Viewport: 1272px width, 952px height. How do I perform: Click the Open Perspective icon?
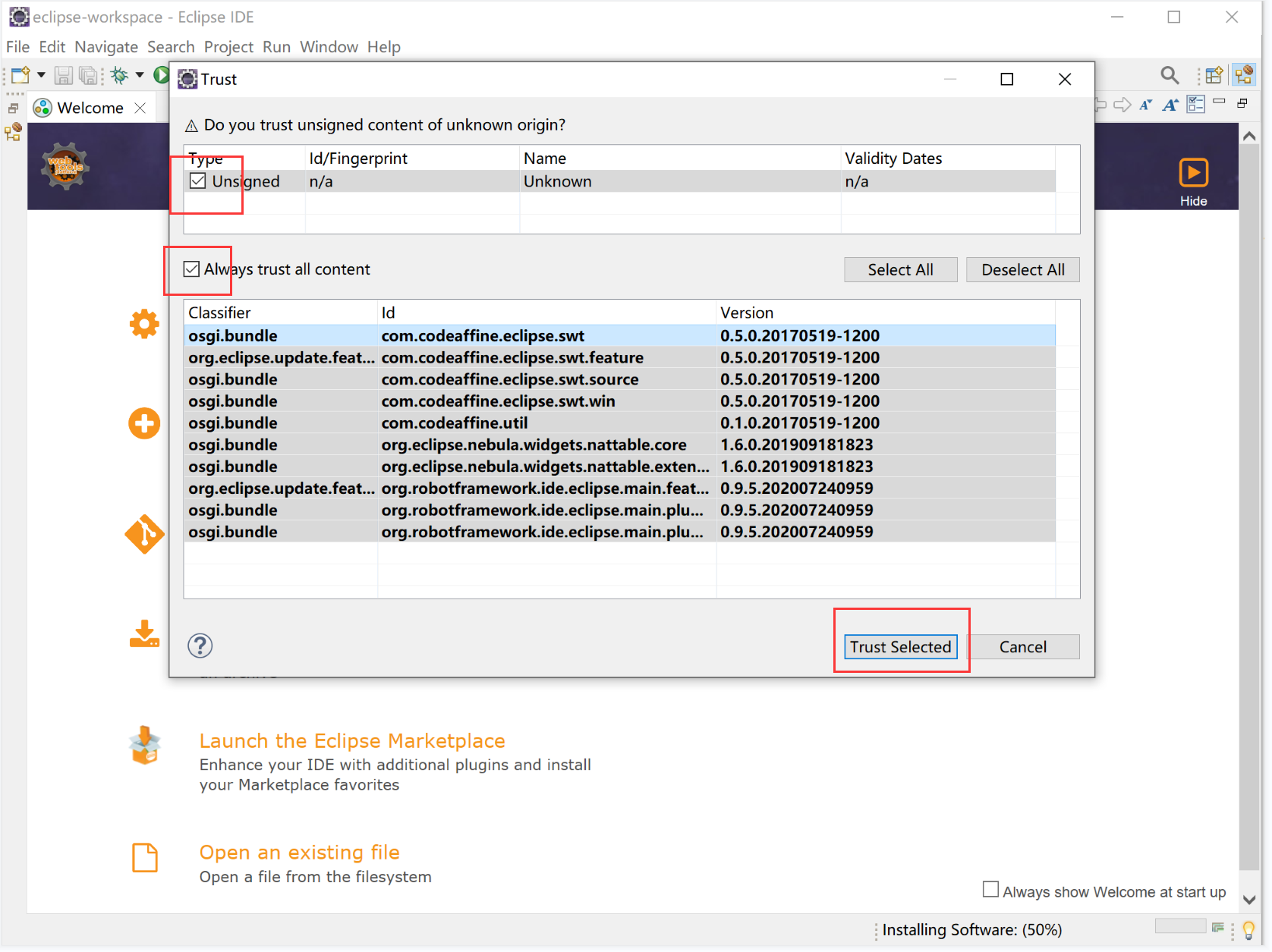(x=1214, y=75)
